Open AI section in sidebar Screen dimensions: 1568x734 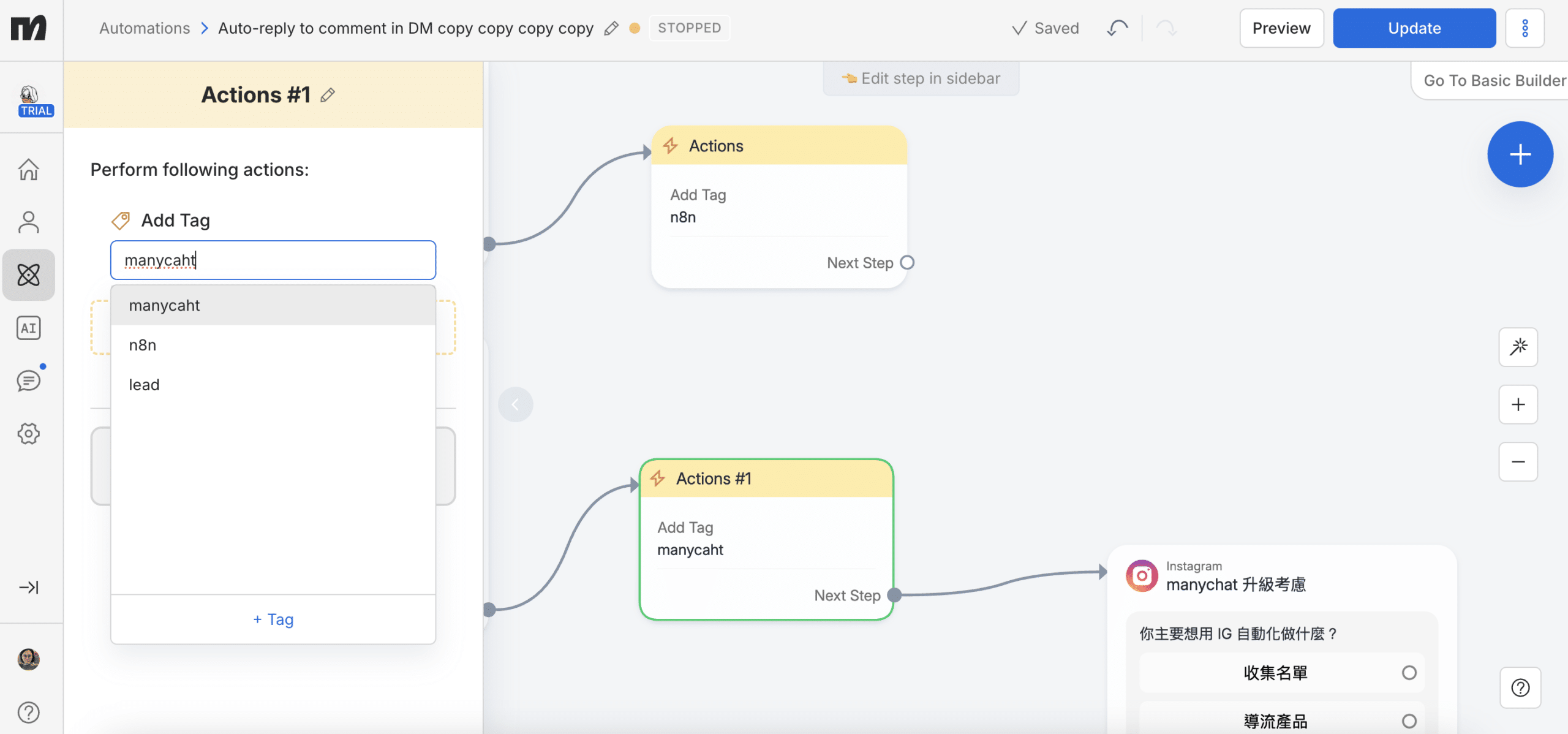coord(29,328)
